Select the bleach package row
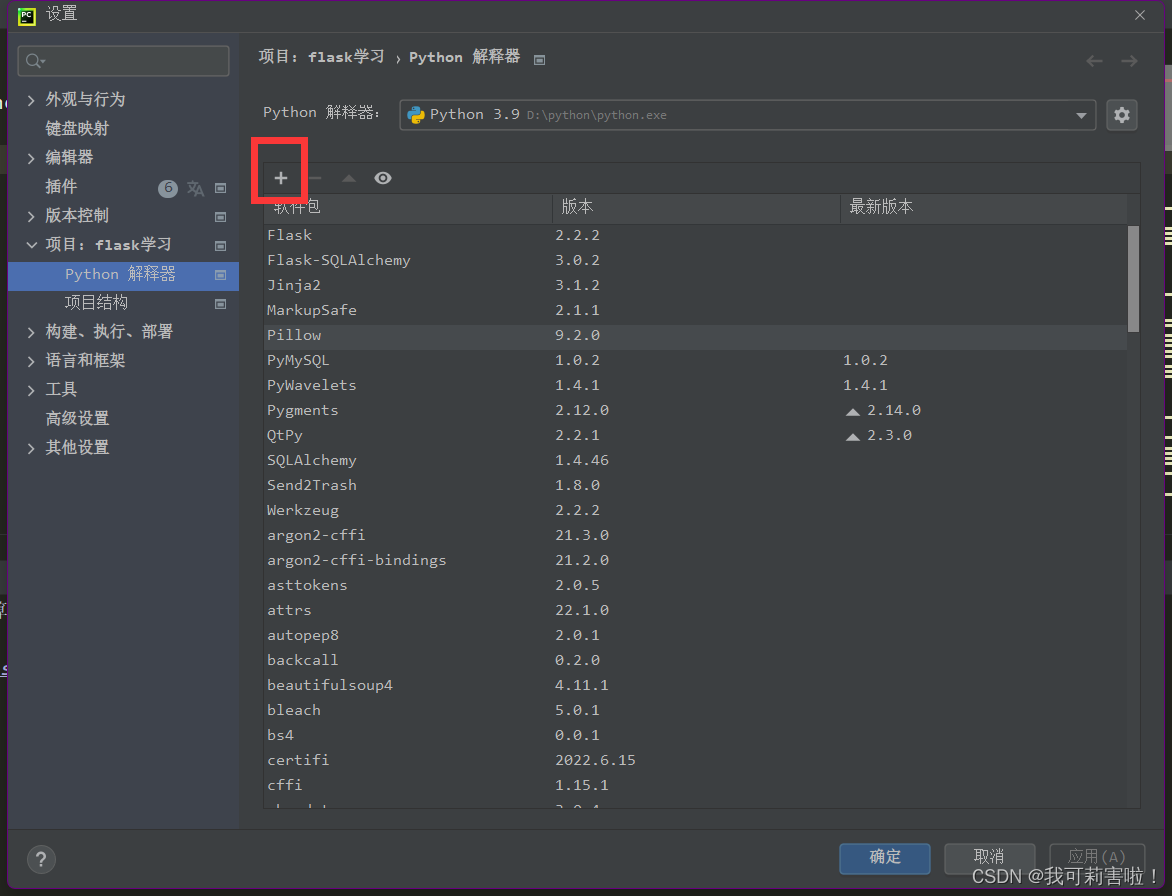Screen dimensions: 1172x896 click(696, 710)
